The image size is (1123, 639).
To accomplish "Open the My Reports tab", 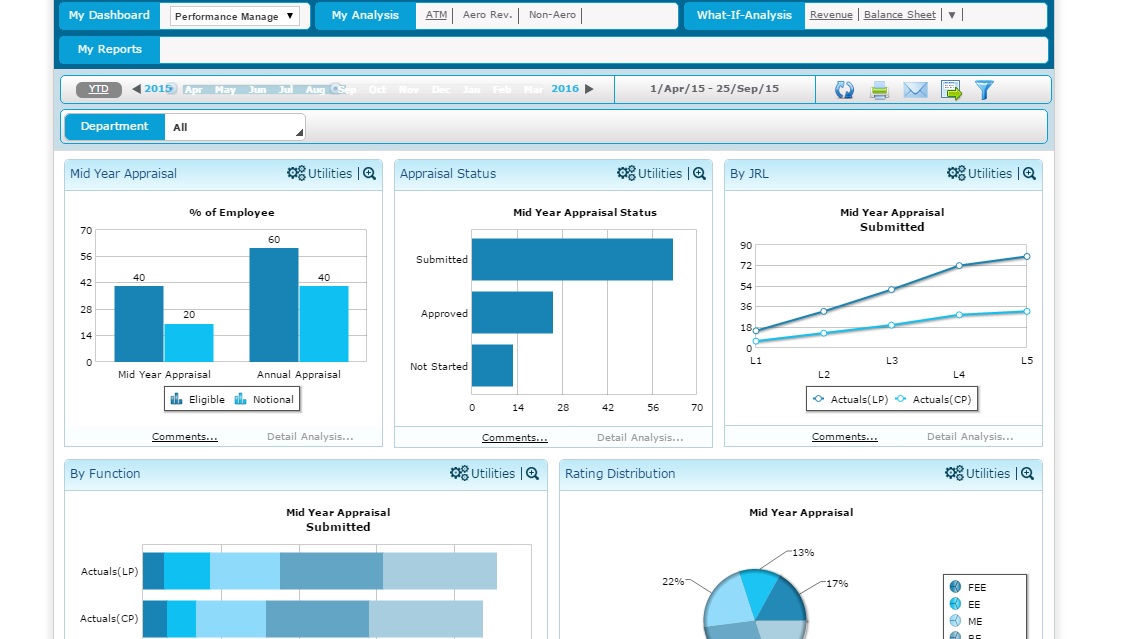I will coord(110,49).
